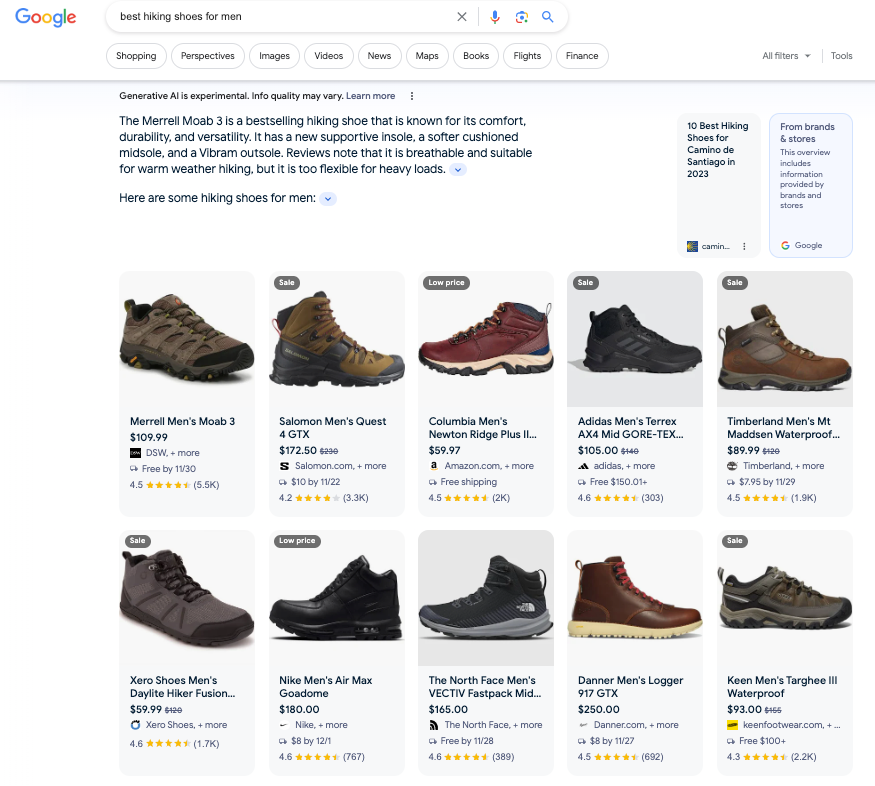Open the 'From brands & stores' card

tap(811, 186)
